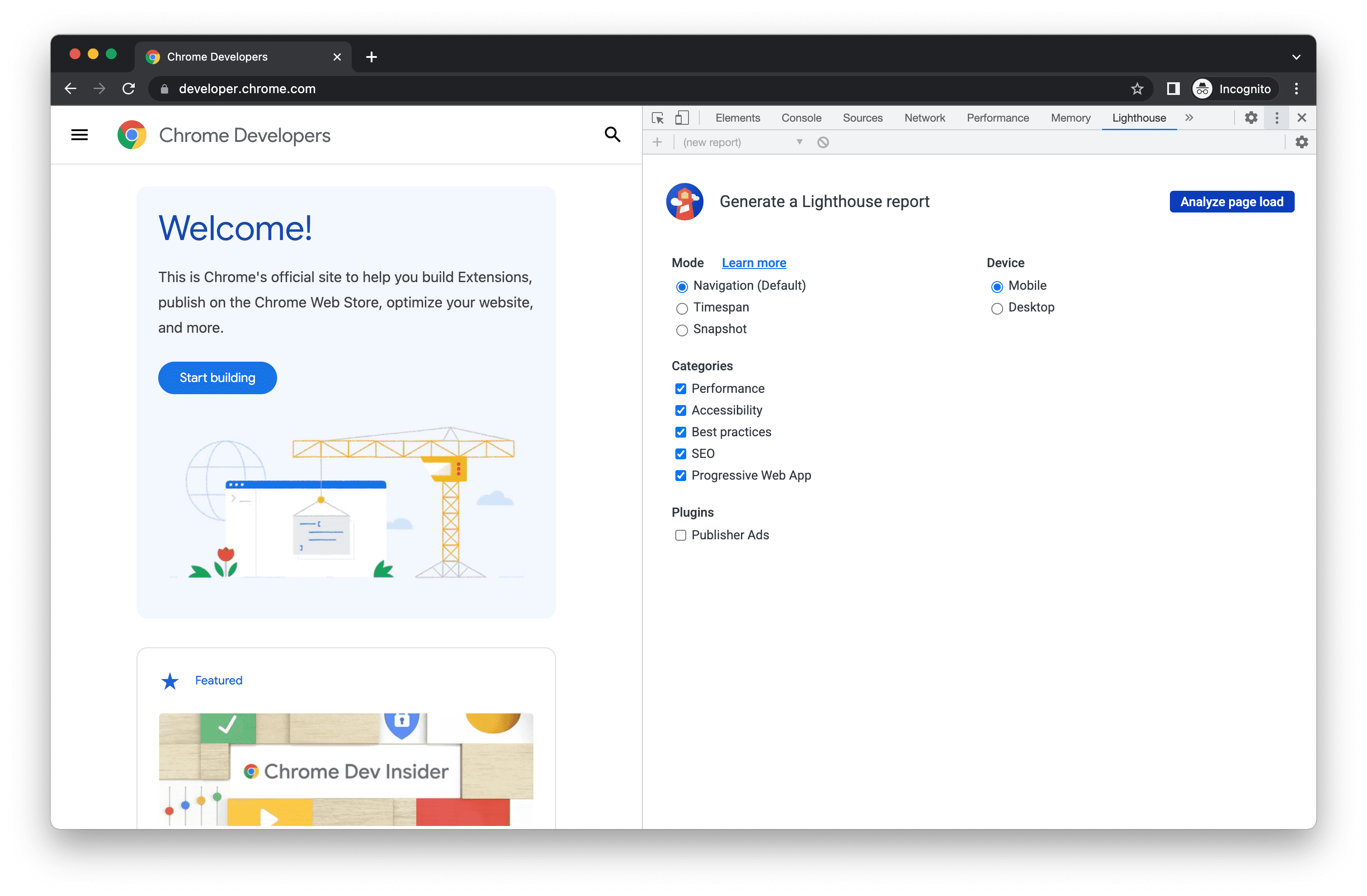Enable the Publisher Ads plugin
This screenshot has height=896, width=1367.
click(x=680, y=535)
